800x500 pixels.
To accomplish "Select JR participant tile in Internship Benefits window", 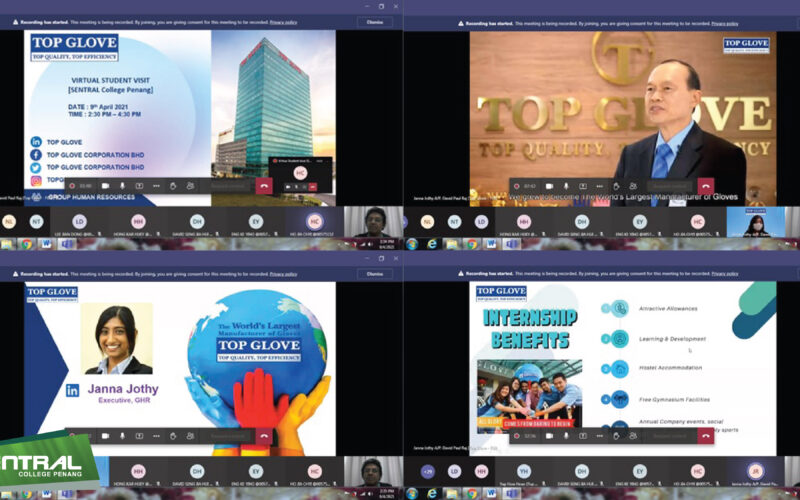I will (756, 472).
